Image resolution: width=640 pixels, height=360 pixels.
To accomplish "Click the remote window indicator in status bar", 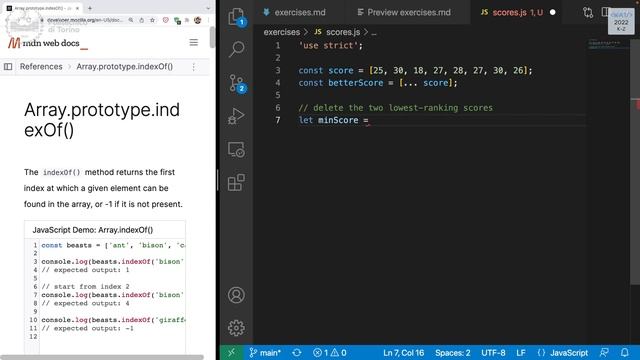I will [231, 353].
